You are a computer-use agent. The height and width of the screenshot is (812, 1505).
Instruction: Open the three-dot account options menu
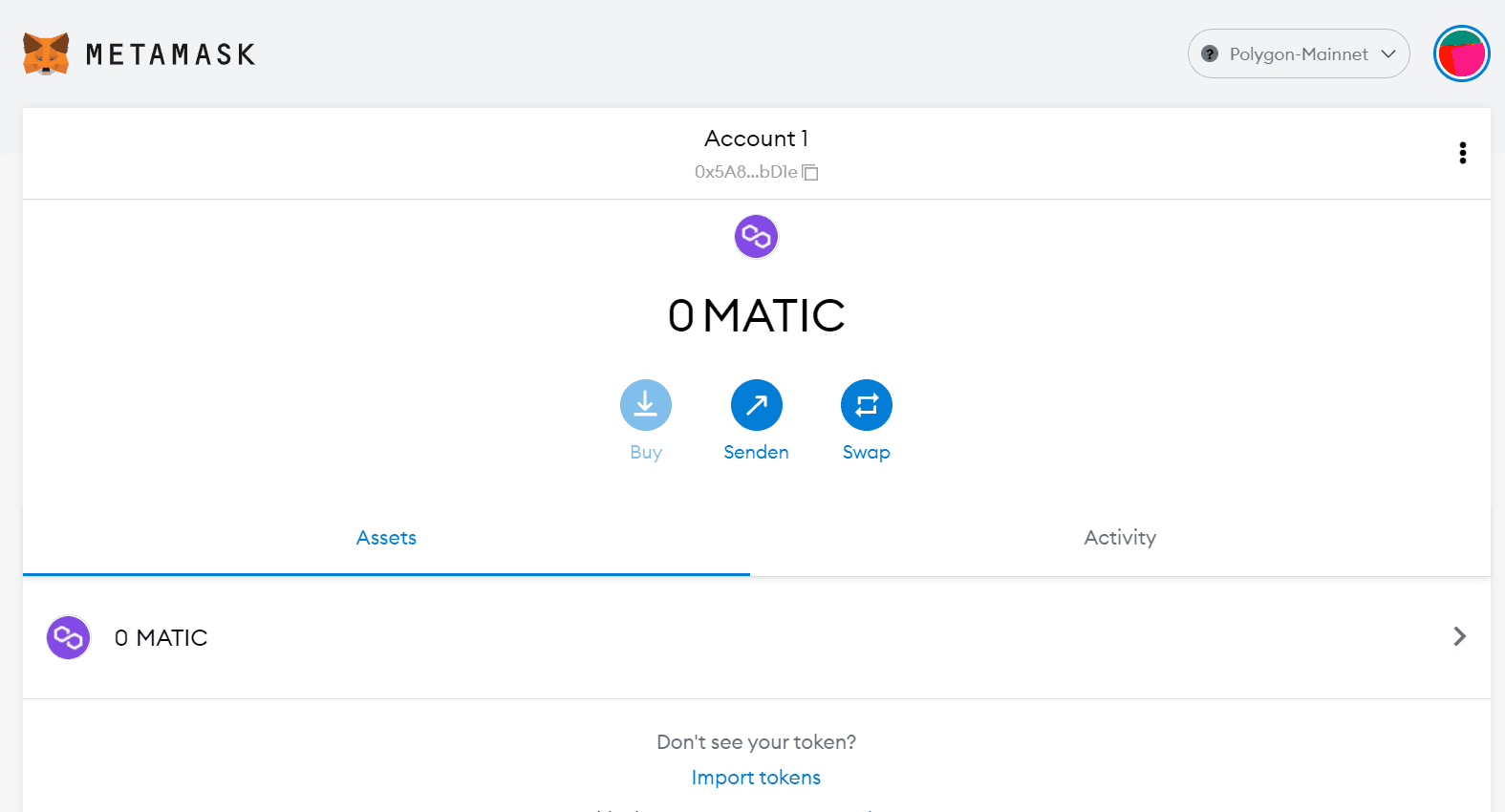(1462, 153)
